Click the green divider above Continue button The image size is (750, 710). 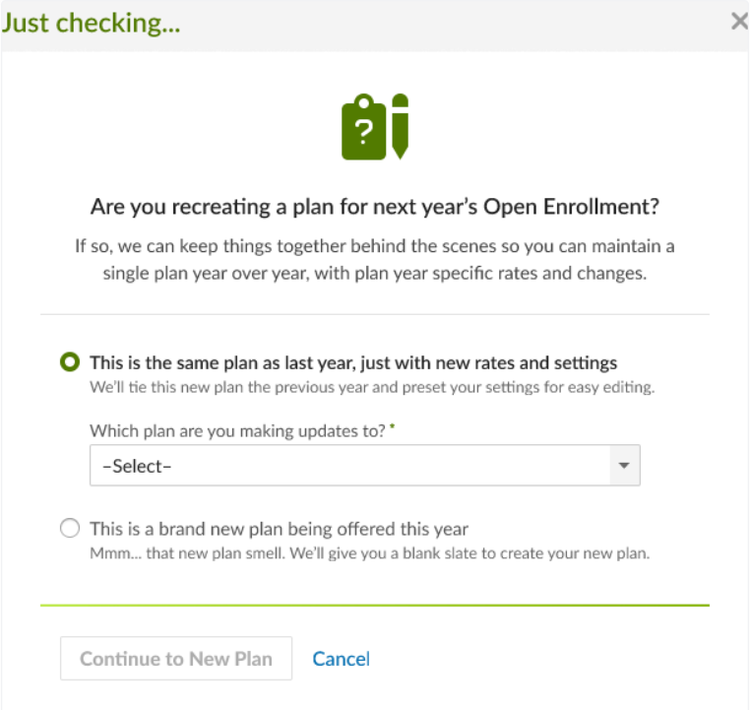click(375, 605)
